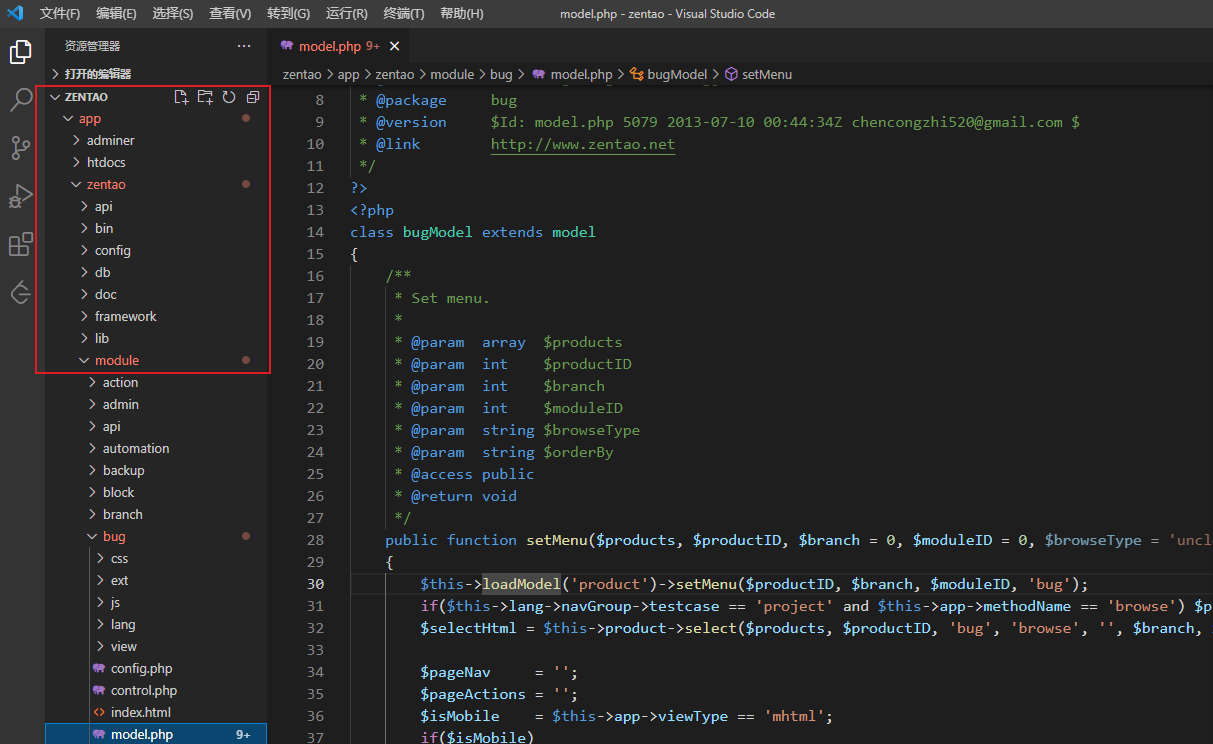Open the Explorer activity bar icon
Screen dimensions: 1213x744
(x=20, y=52)
